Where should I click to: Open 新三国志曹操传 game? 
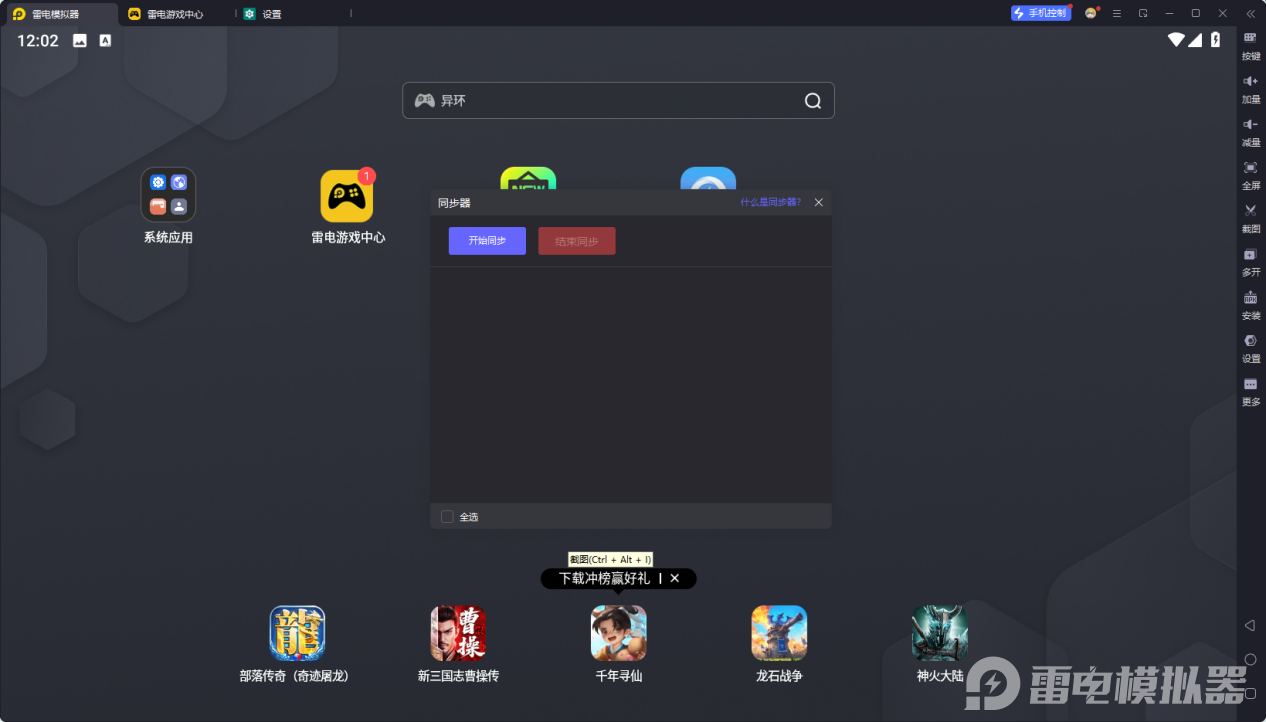458,633
